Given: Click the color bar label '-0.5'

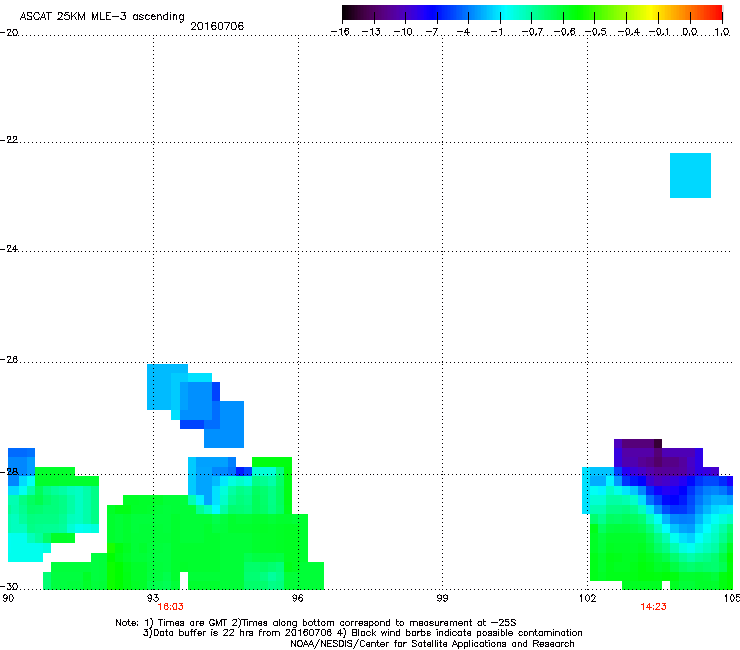Looking at the screenshot, I should tap(596, 32).
